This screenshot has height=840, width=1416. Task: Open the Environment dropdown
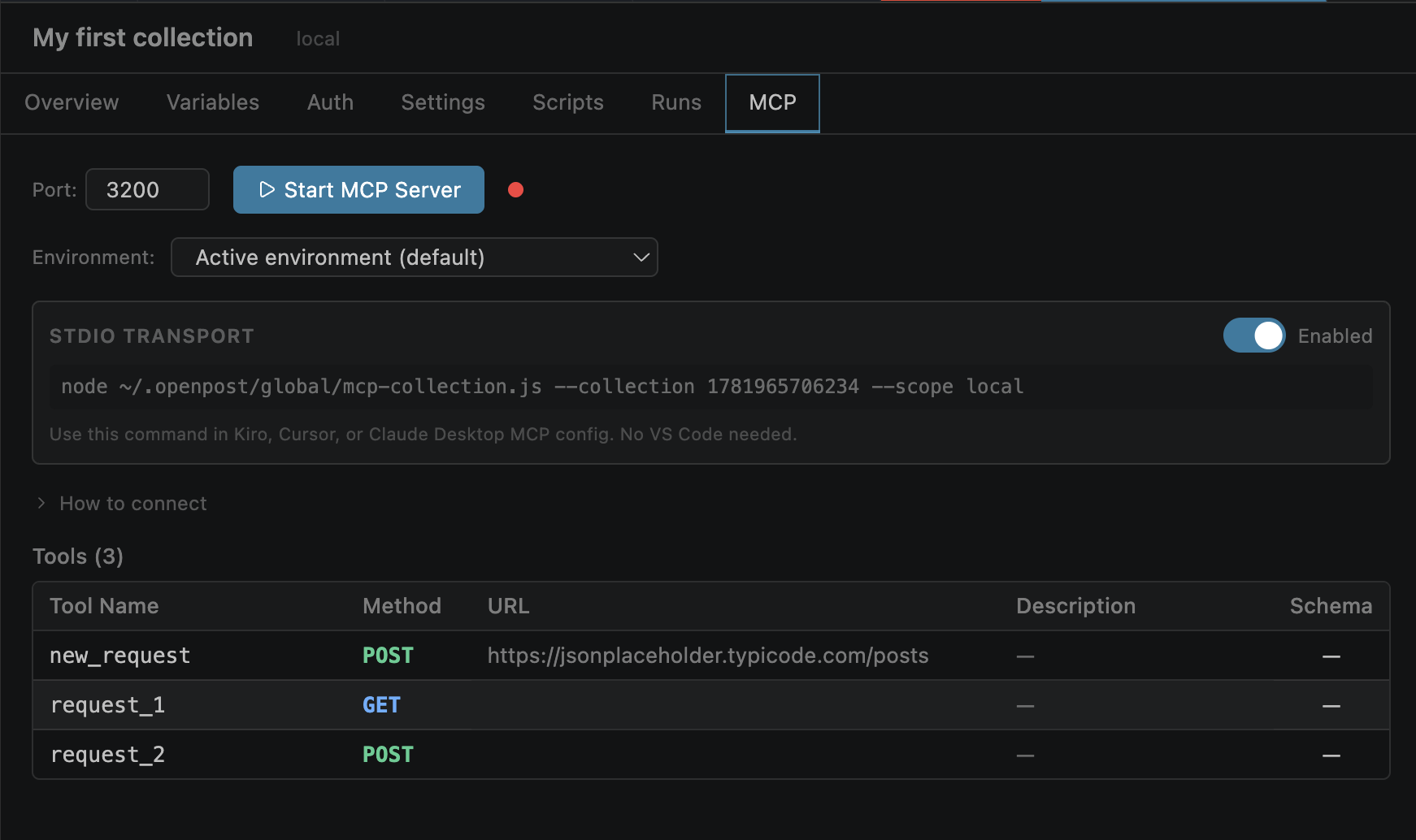click(x=414, y=258)
